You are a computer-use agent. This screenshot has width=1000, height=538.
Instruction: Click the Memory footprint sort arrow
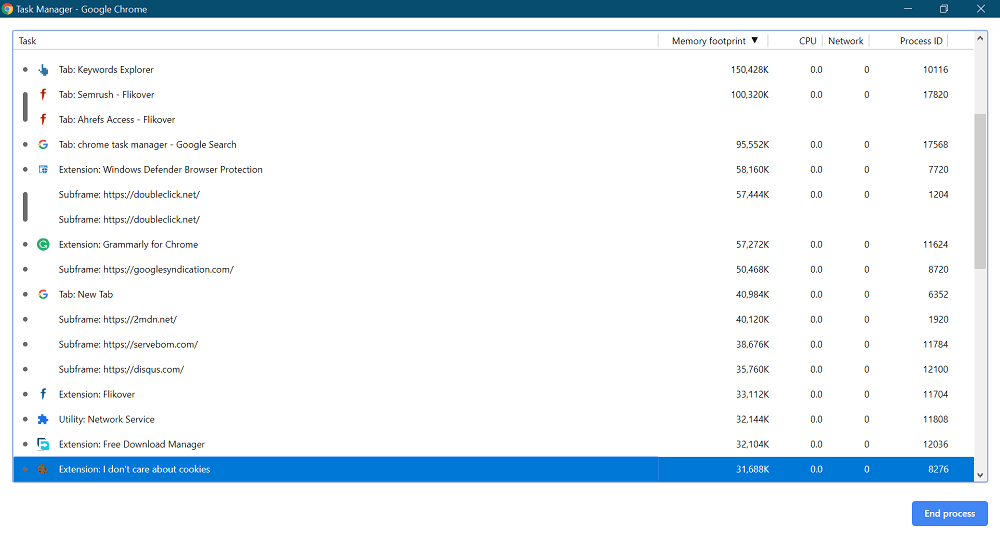pos(754,41)
